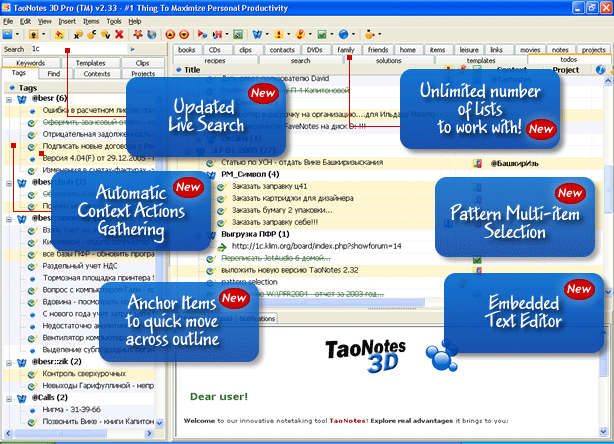Click the green checkmark toolbar icon

[322, 34]
